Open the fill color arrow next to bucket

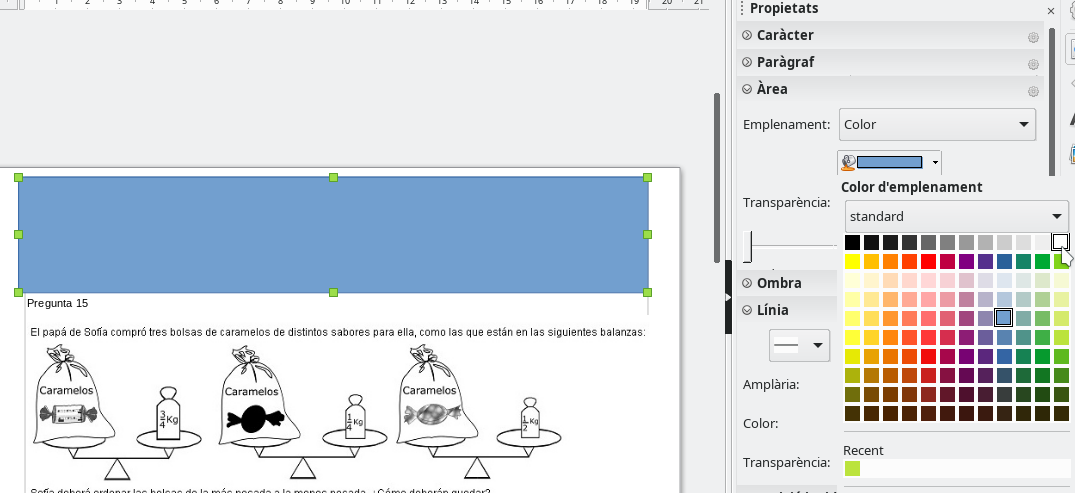(934, 163)
